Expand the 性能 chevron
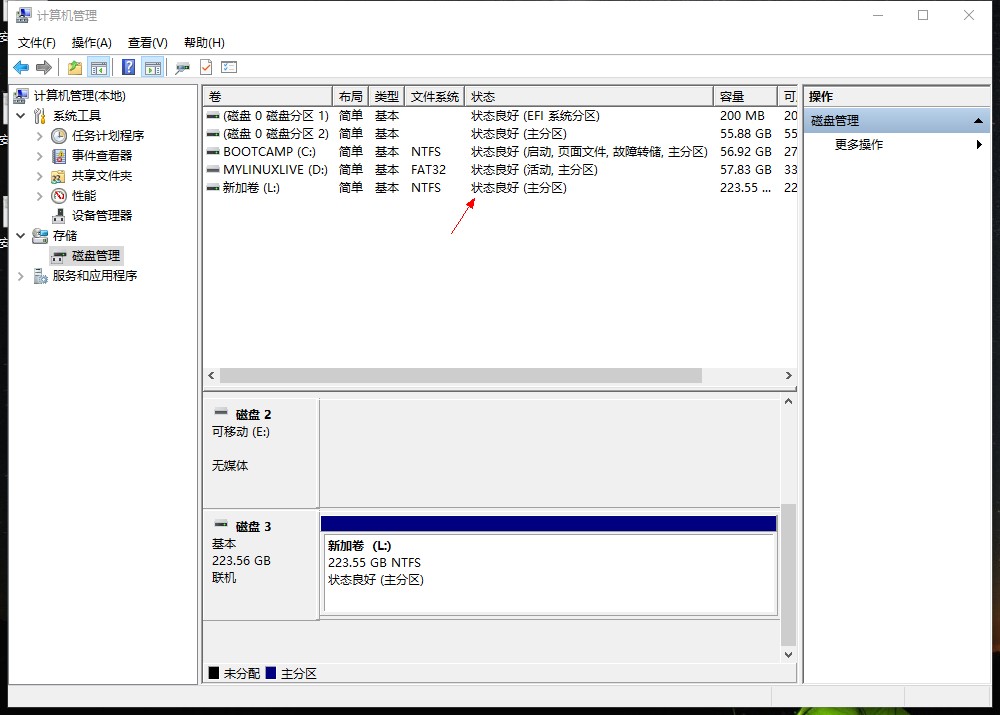The image size is (1000, 715). [40, 196]
